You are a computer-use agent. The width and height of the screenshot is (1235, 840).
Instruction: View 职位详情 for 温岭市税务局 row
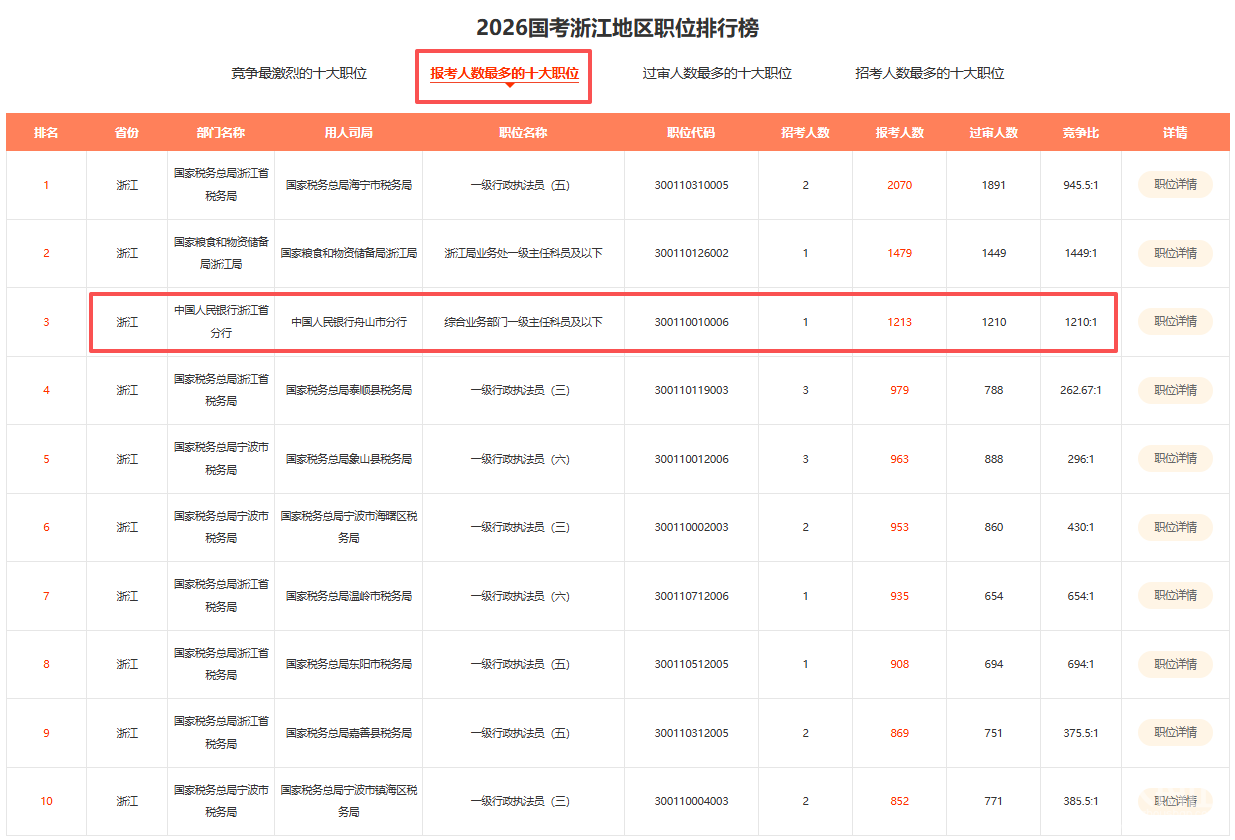(x=1175, y=596)
